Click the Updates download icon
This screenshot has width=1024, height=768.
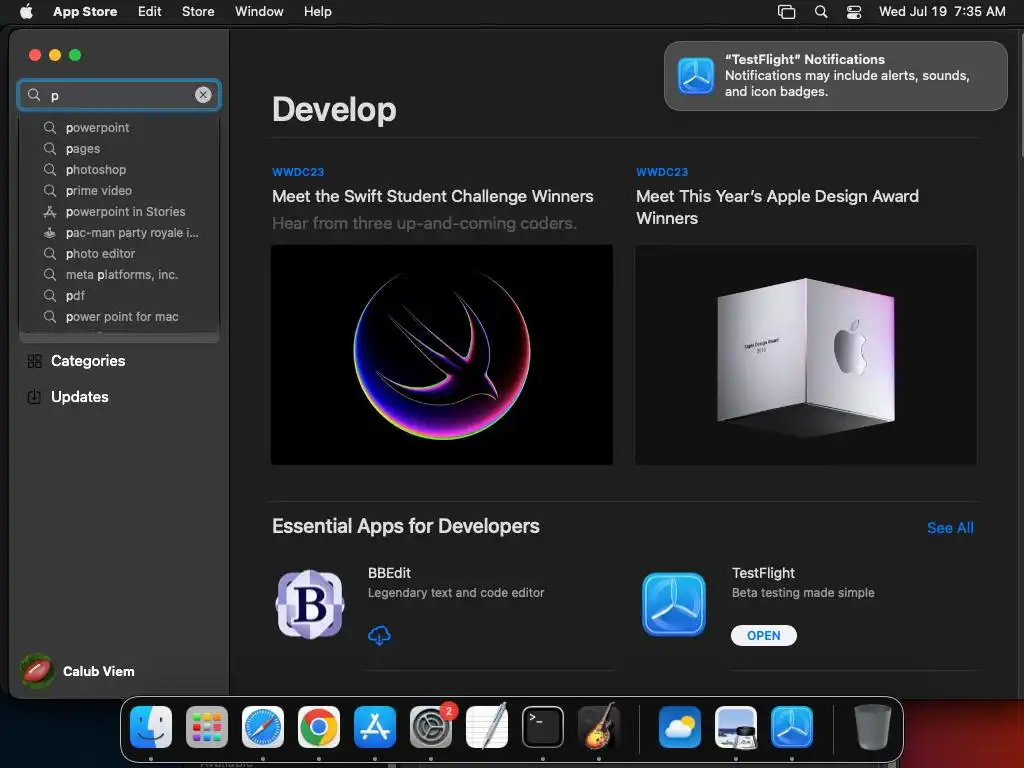(34, 396)
